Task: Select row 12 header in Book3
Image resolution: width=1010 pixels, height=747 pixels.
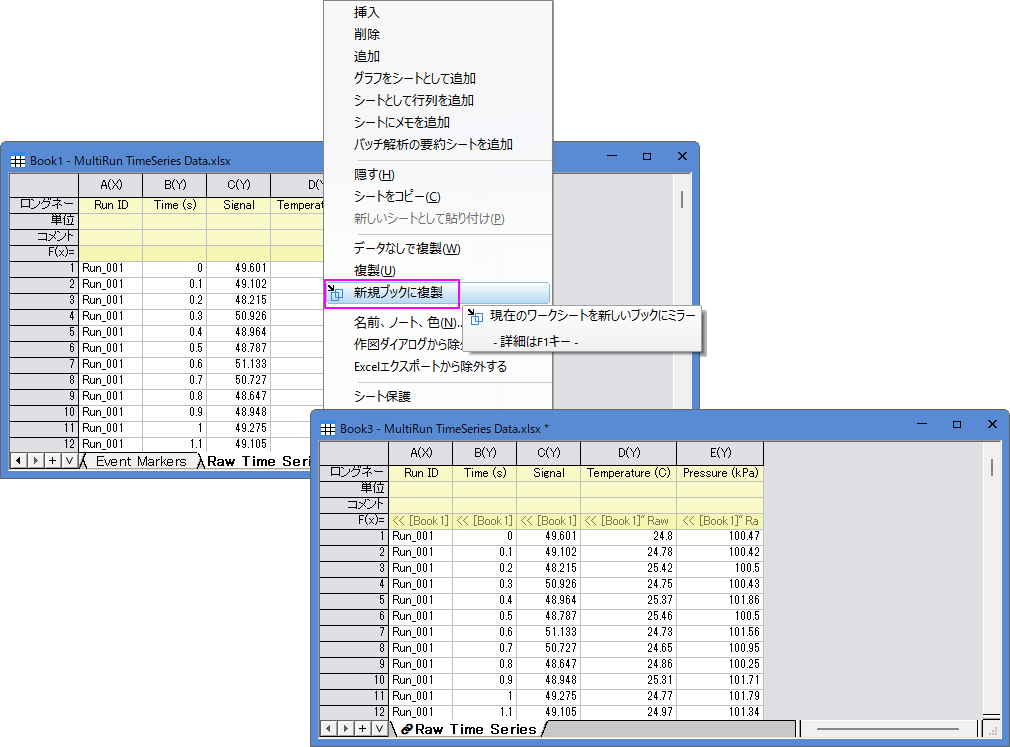Action: point(354,712)
